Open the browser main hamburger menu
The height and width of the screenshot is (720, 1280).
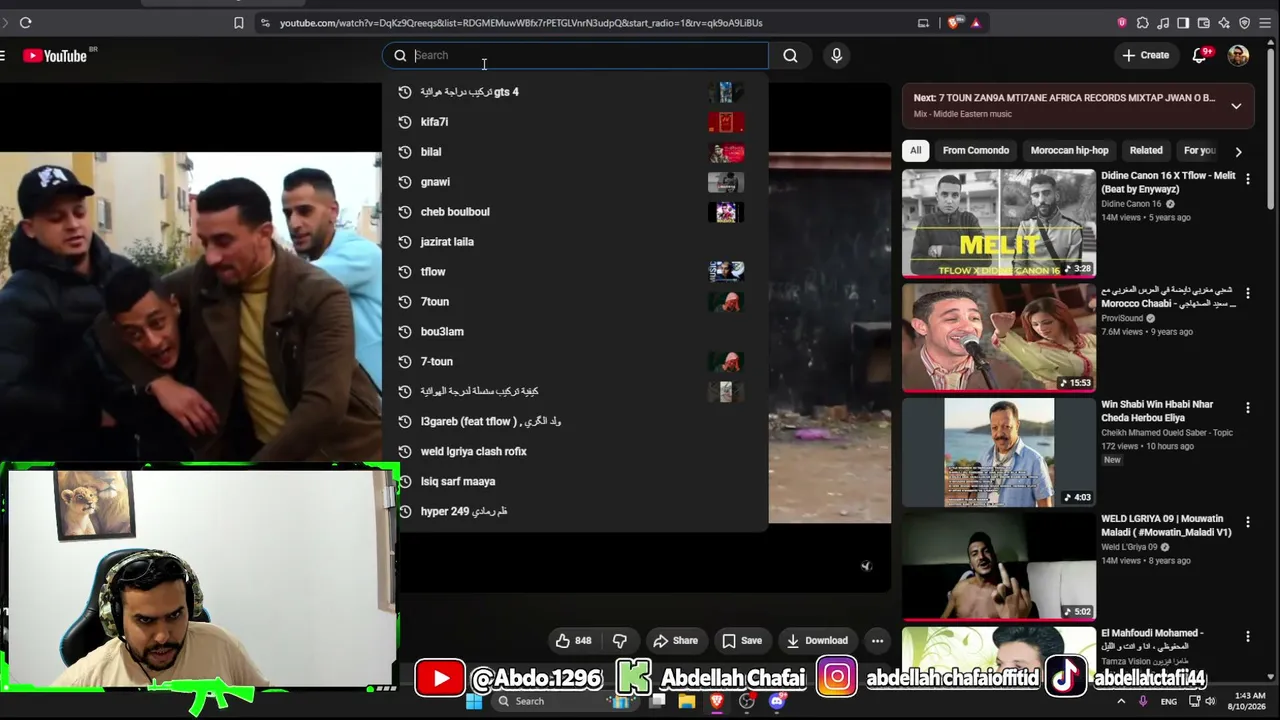pos(1265,23)
